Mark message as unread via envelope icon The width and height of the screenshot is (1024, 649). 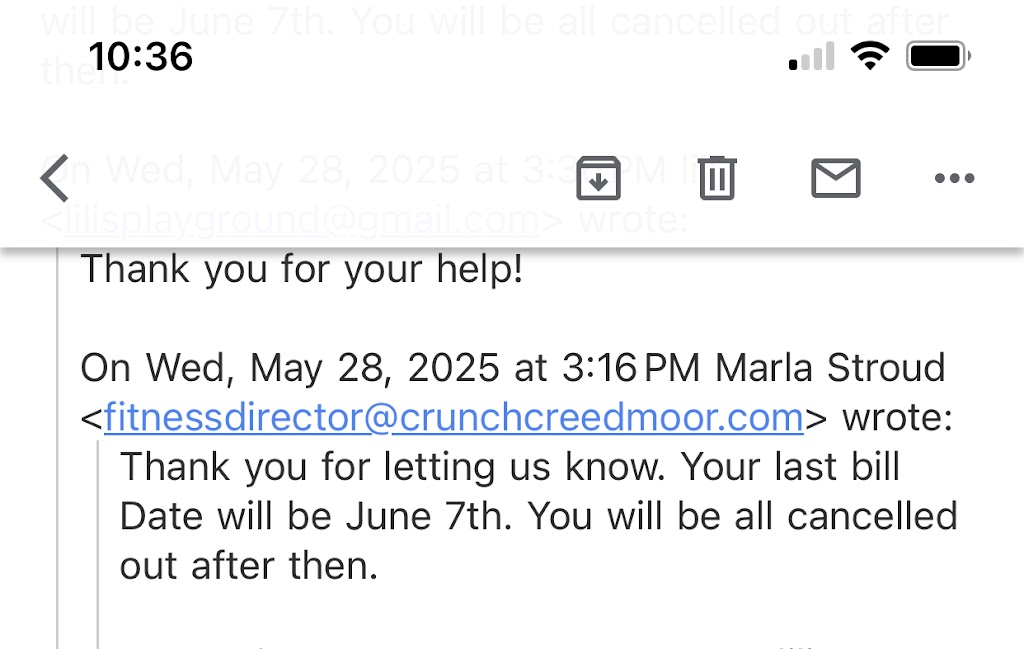coord(835,178)
